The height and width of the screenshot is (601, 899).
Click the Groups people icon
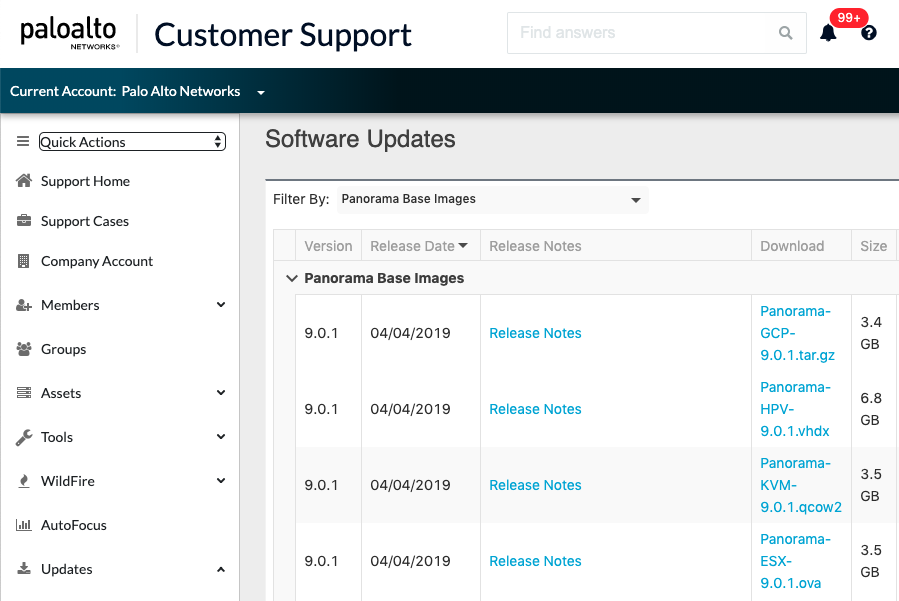tap(22, 349)
